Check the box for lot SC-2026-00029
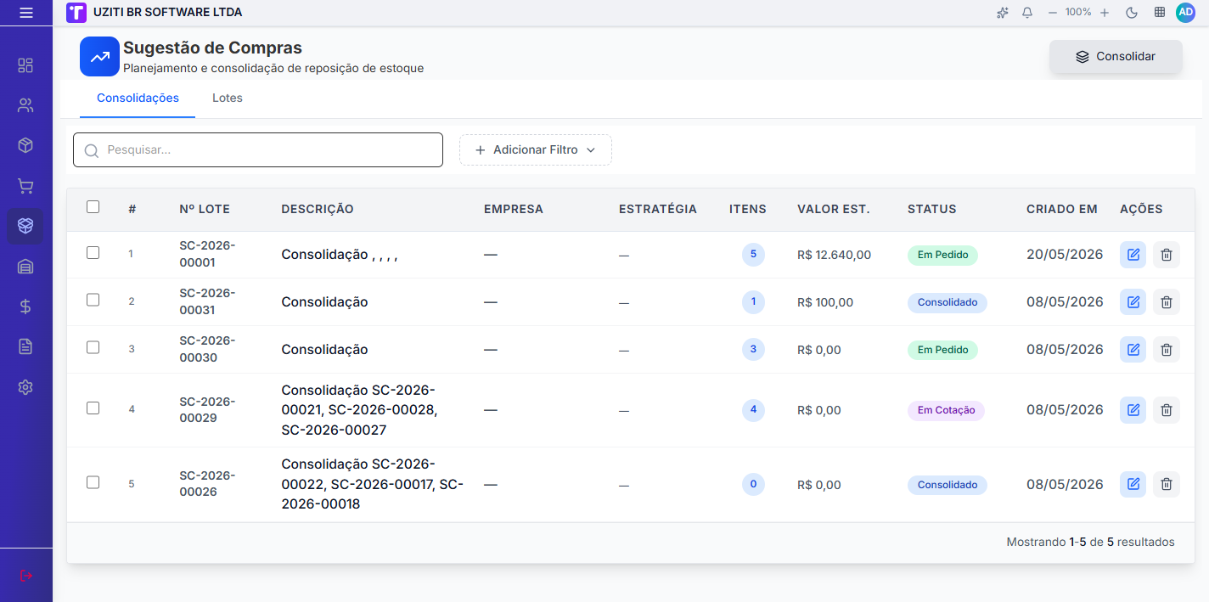 (93, 408)
